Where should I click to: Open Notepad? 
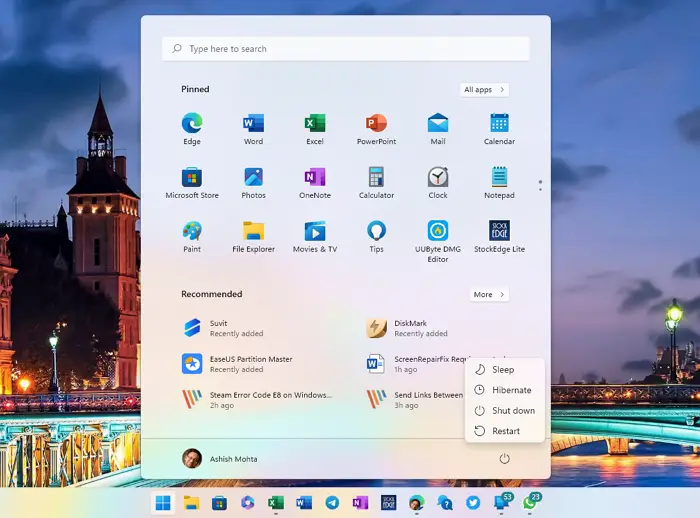(499, 183)
